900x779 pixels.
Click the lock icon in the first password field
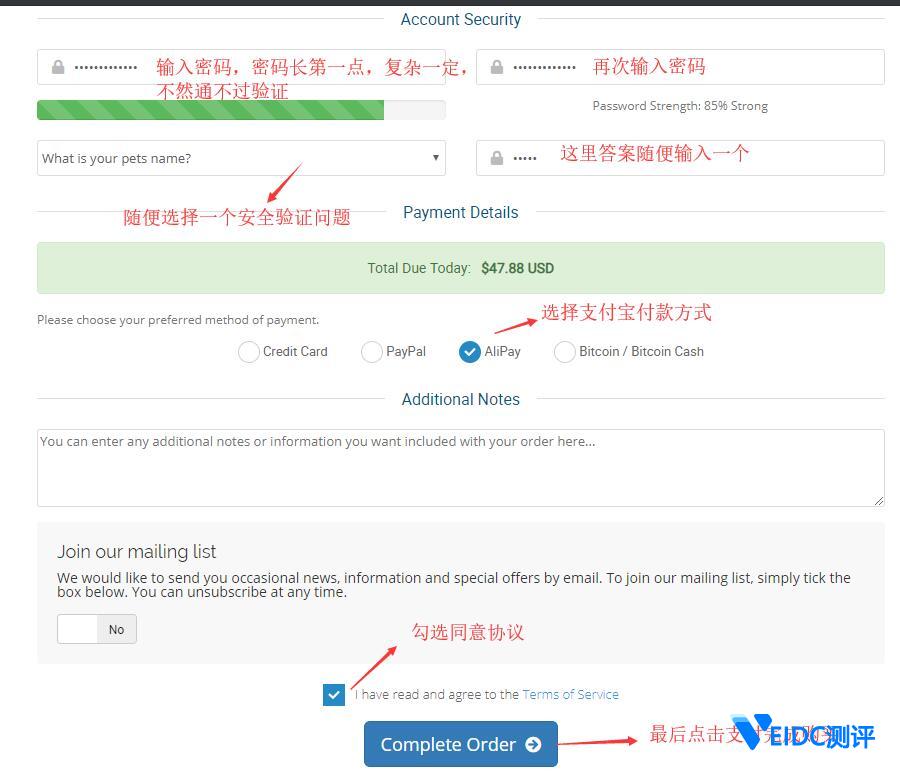58,67
